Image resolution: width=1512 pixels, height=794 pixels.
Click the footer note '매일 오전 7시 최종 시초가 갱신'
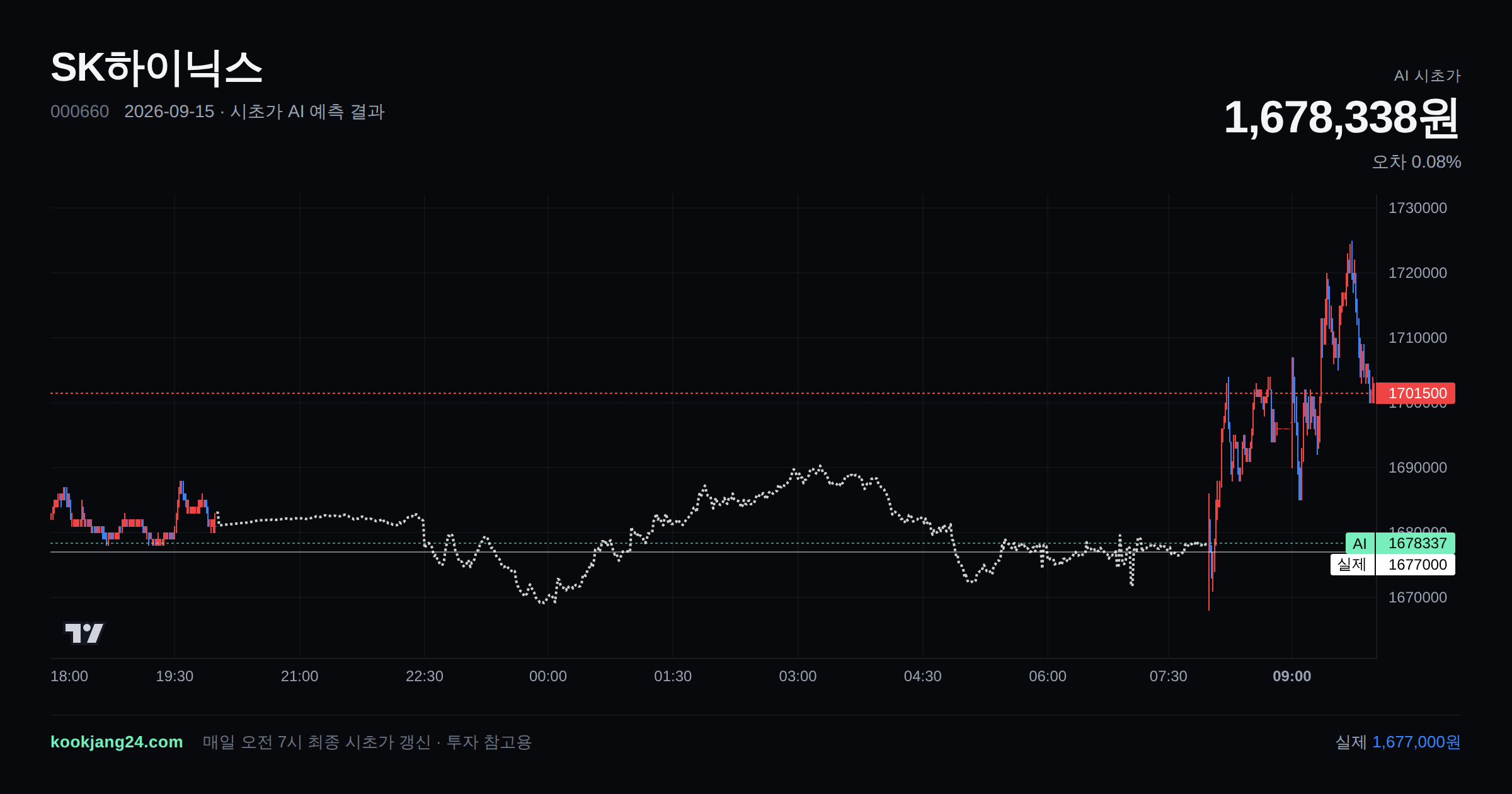pyautogui.click(x=317, y=742)
